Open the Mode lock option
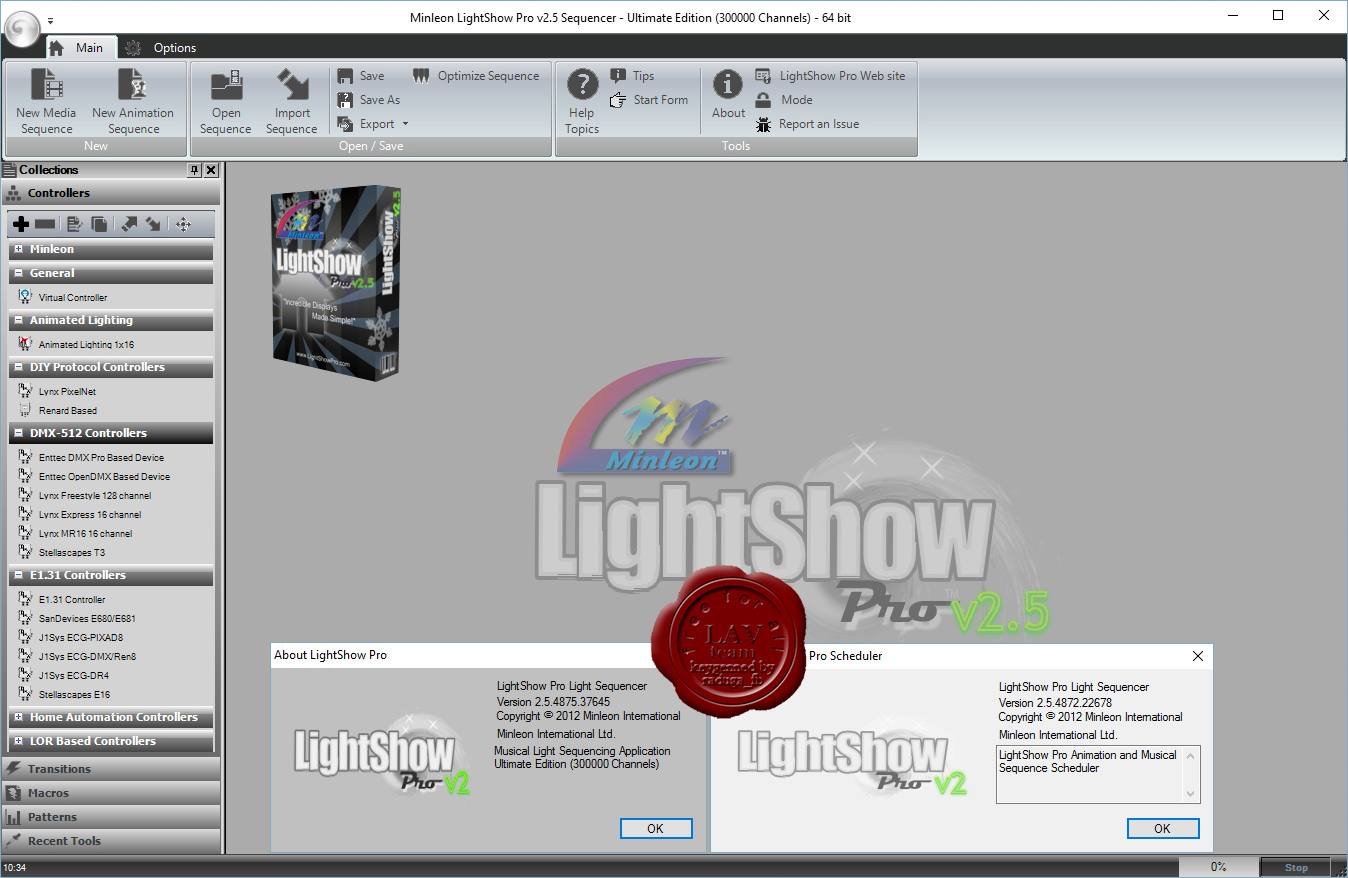 pyautogui.click(x=784, y=100)
